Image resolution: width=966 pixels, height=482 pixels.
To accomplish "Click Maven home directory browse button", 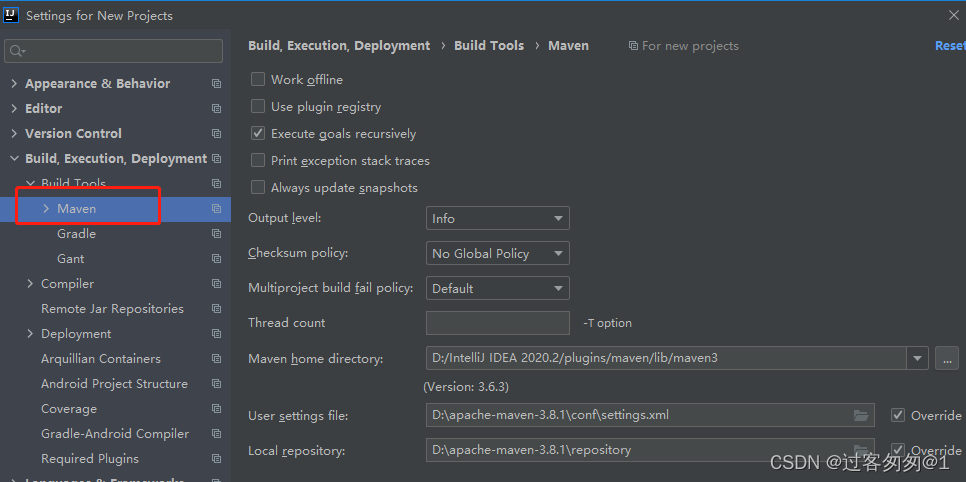I will pyautogui.click(x=947, y=358).
